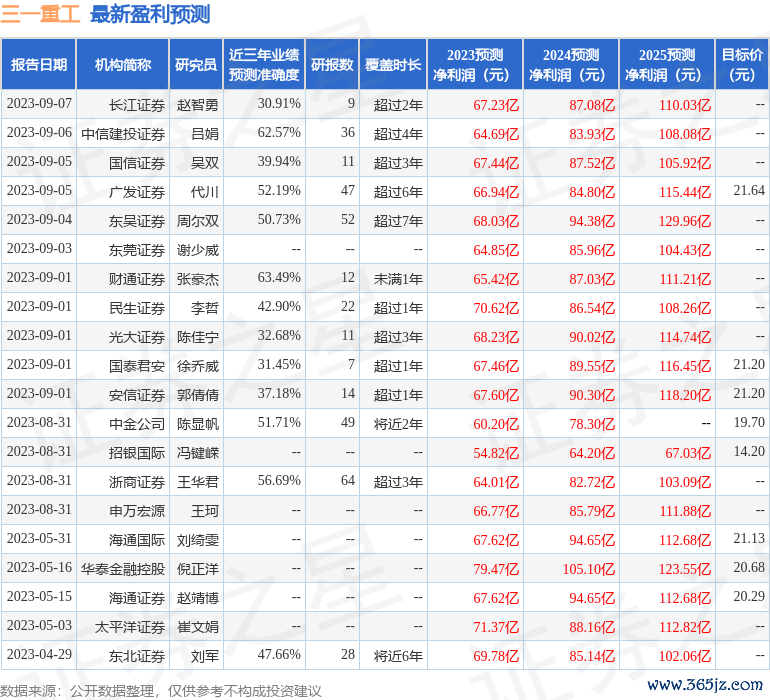
Task: Click researcher name 赵智勇
Action: [197, 105]
